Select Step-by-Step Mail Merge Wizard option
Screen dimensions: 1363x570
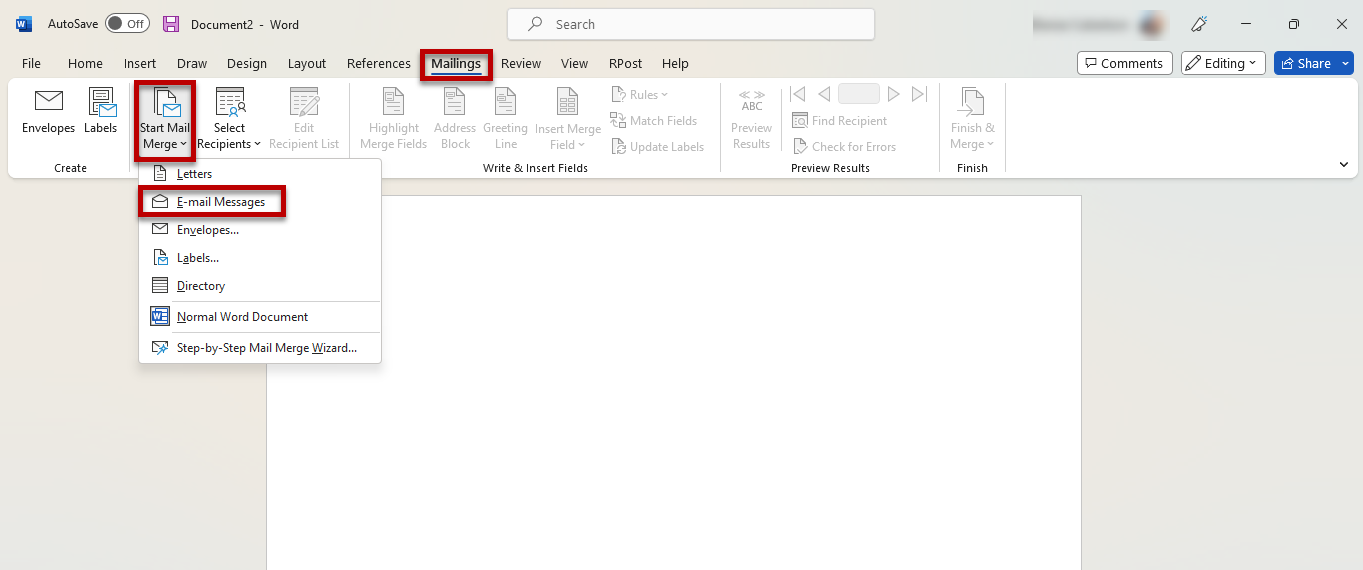coord(266,348)
